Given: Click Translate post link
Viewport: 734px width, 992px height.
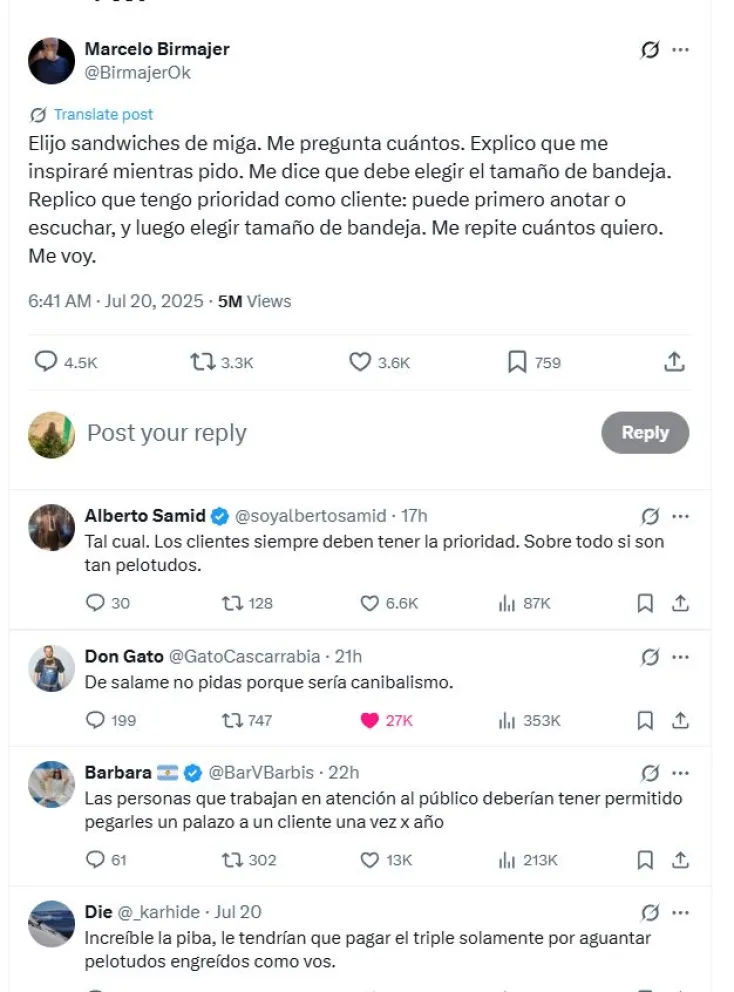Looking at the screenshot, I should (x=103, y=114).
